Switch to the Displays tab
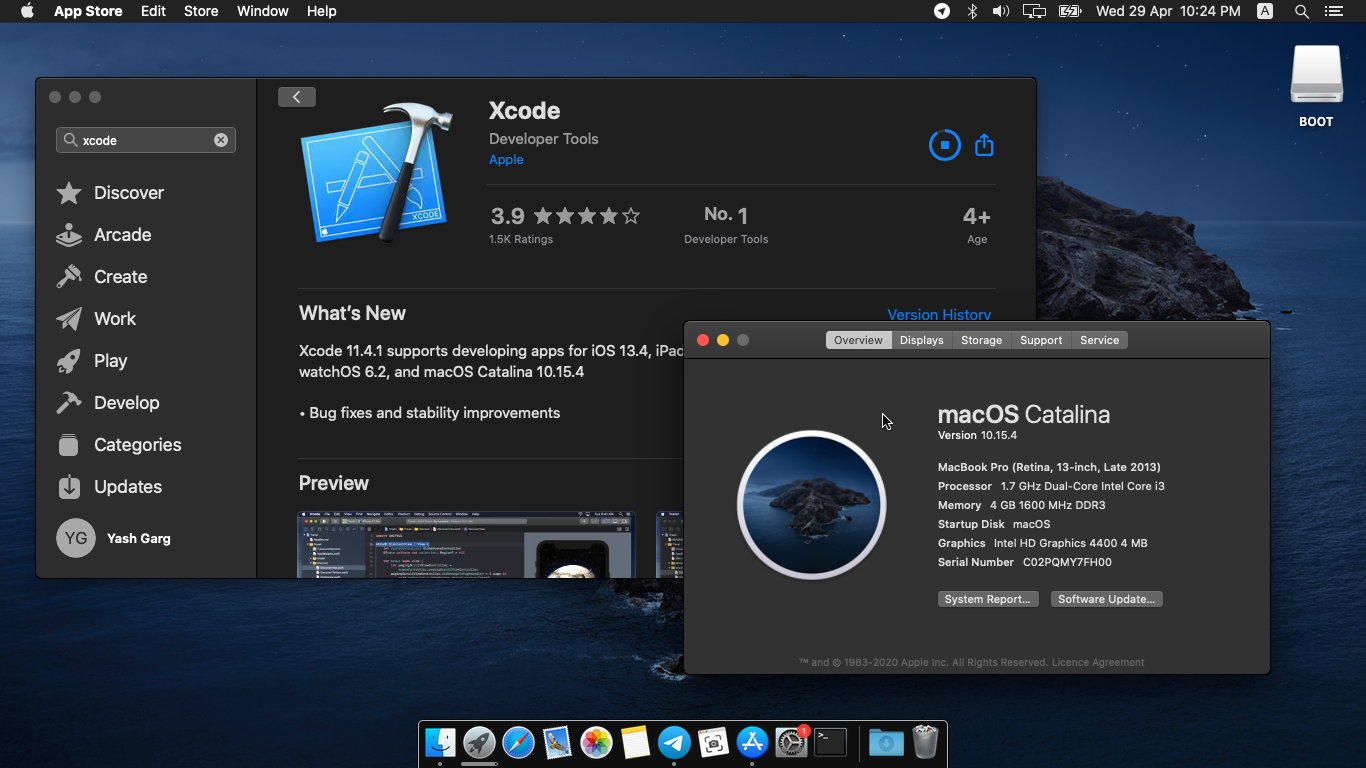The image size is (1366, 768). (x=921, y=340)
